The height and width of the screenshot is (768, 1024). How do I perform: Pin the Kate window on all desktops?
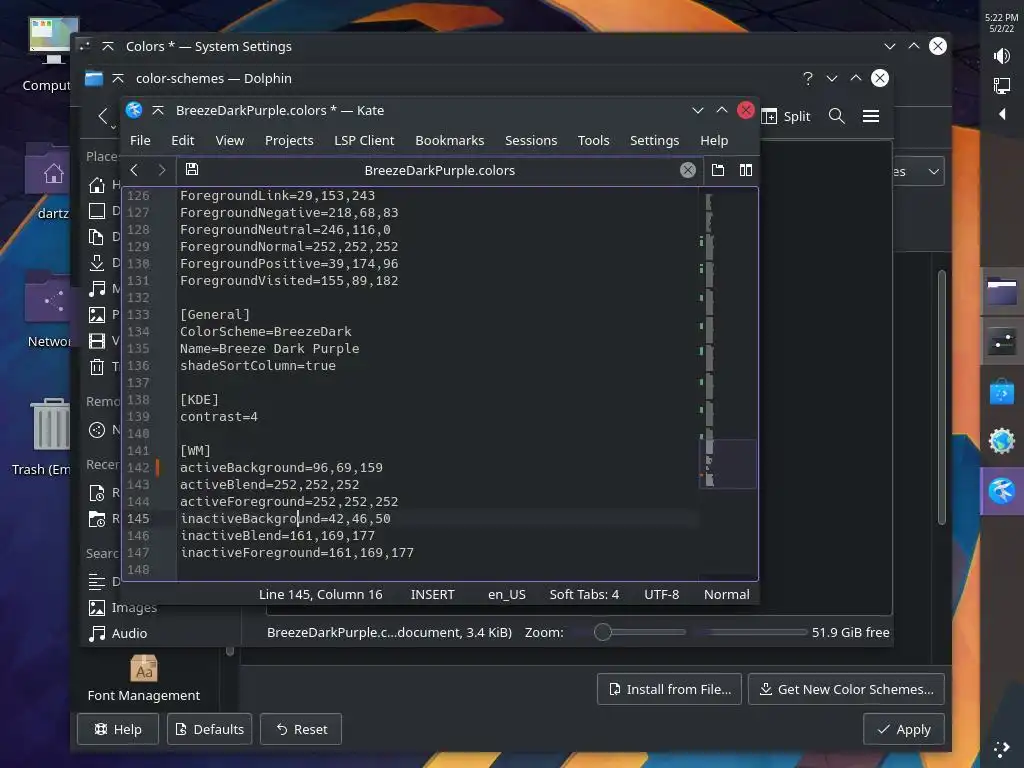pos(158,110)
